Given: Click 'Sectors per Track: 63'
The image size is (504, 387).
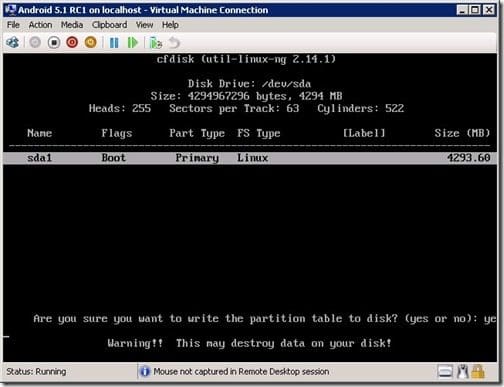Looking at the screenshot, I should [234, 109].
